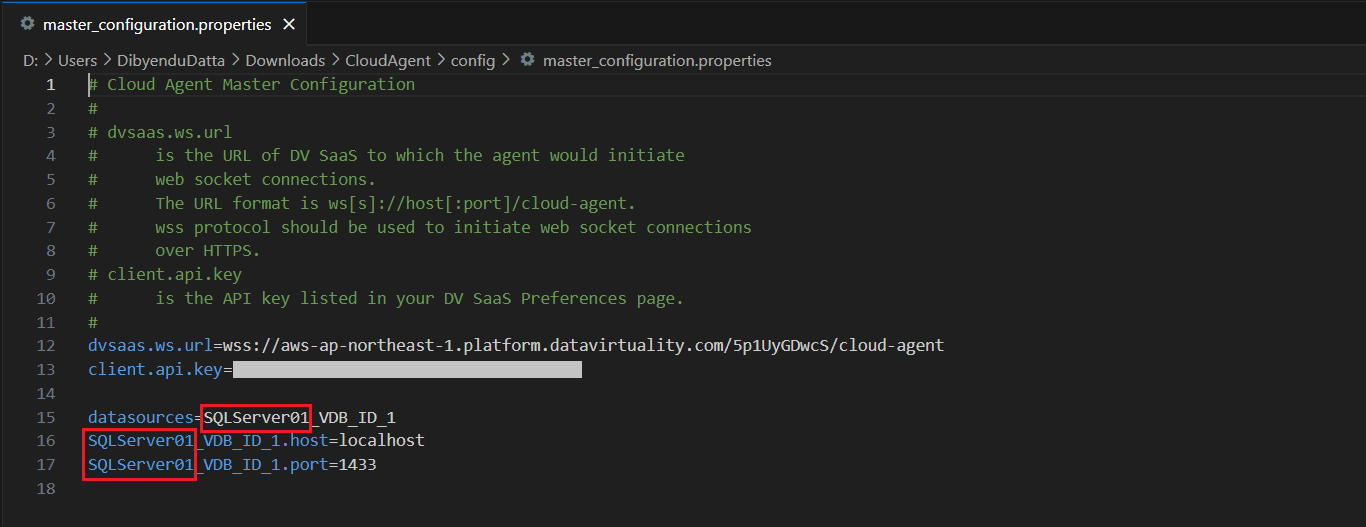
Task: Click the redacted client.api.key value
Action: coord(406,370)
